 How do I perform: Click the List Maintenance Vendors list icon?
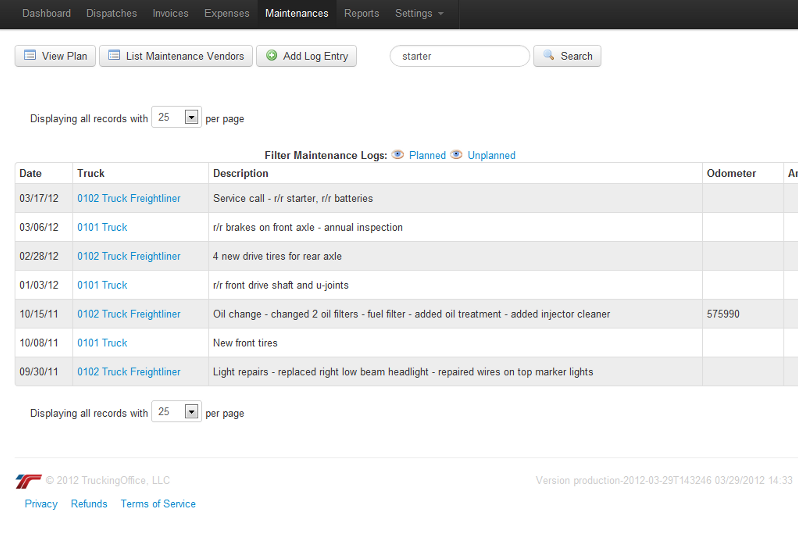click(114, 56)
